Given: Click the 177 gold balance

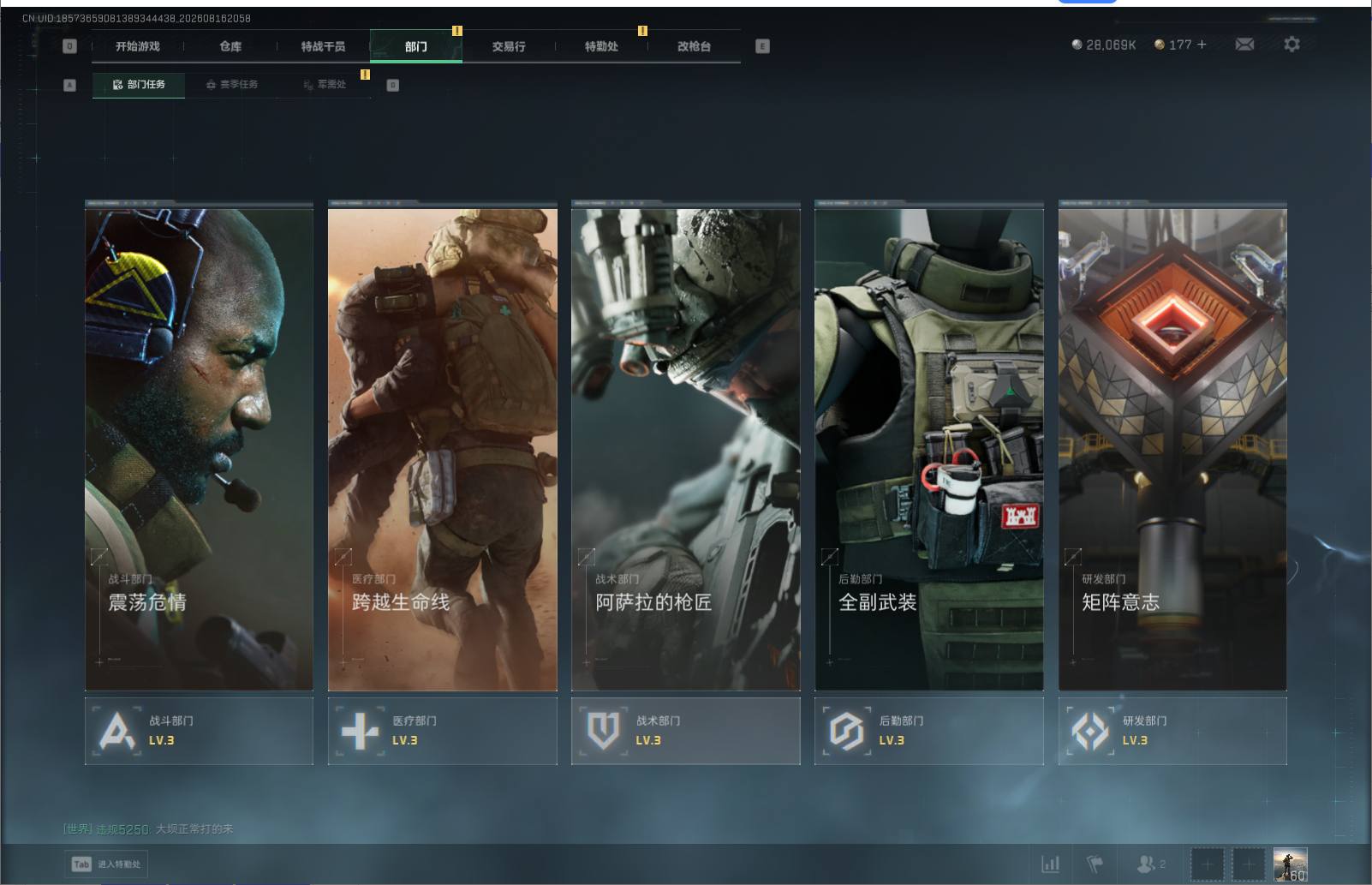Looking at the screenshot, I should (x=1180, y=45).
